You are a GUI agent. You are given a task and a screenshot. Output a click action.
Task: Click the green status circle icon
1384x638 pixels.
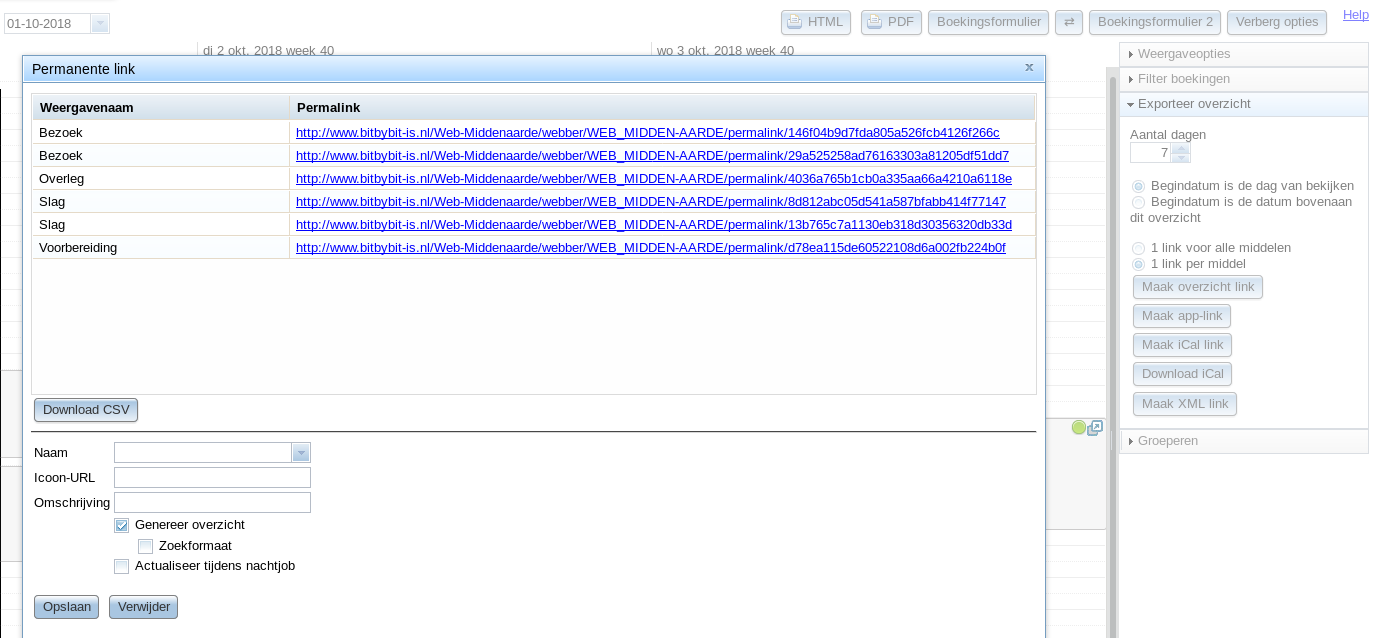[x=1078, y=428]
